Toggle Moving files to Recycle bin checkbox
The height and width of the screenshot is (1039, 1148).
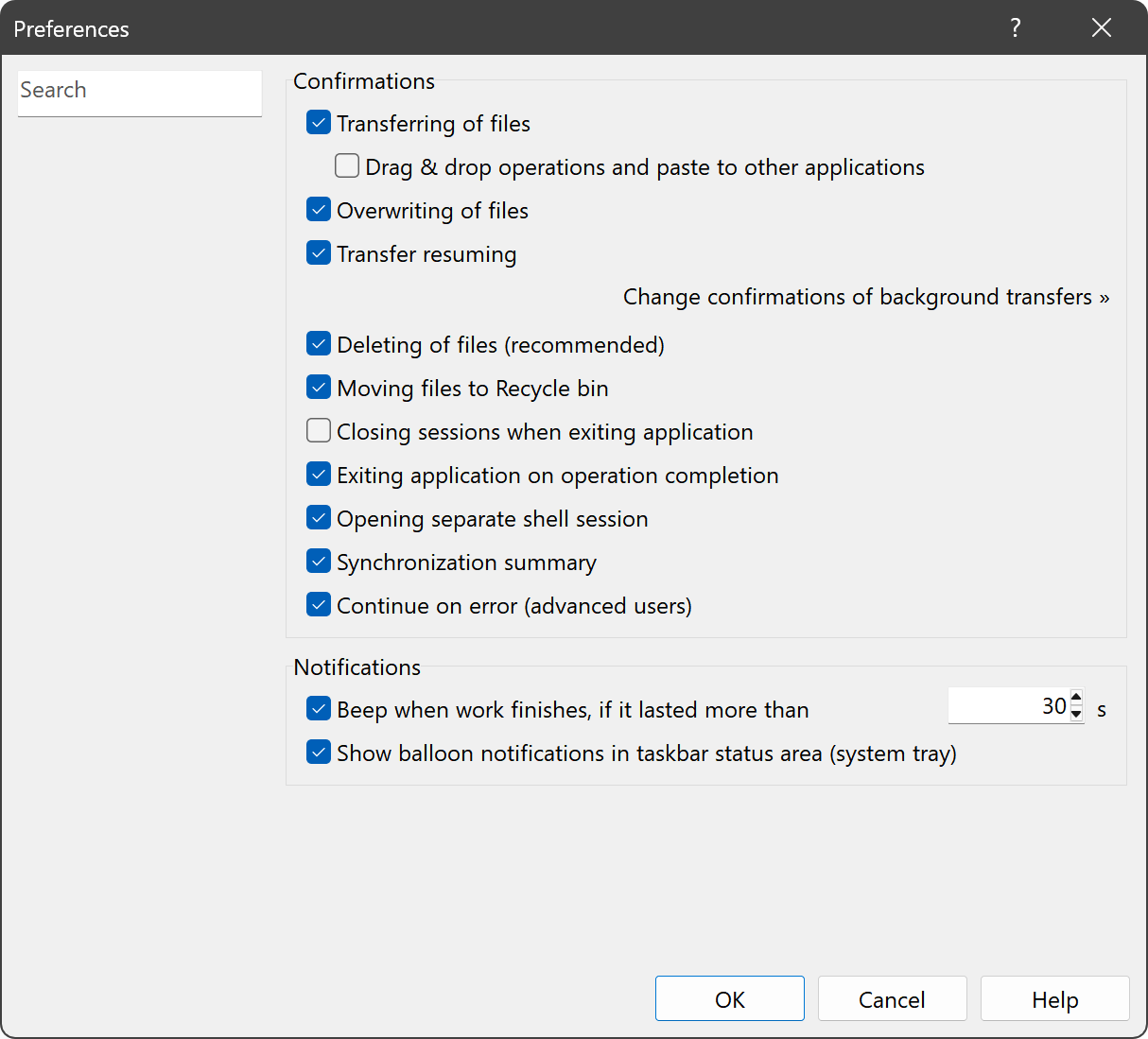pos(320,388)
